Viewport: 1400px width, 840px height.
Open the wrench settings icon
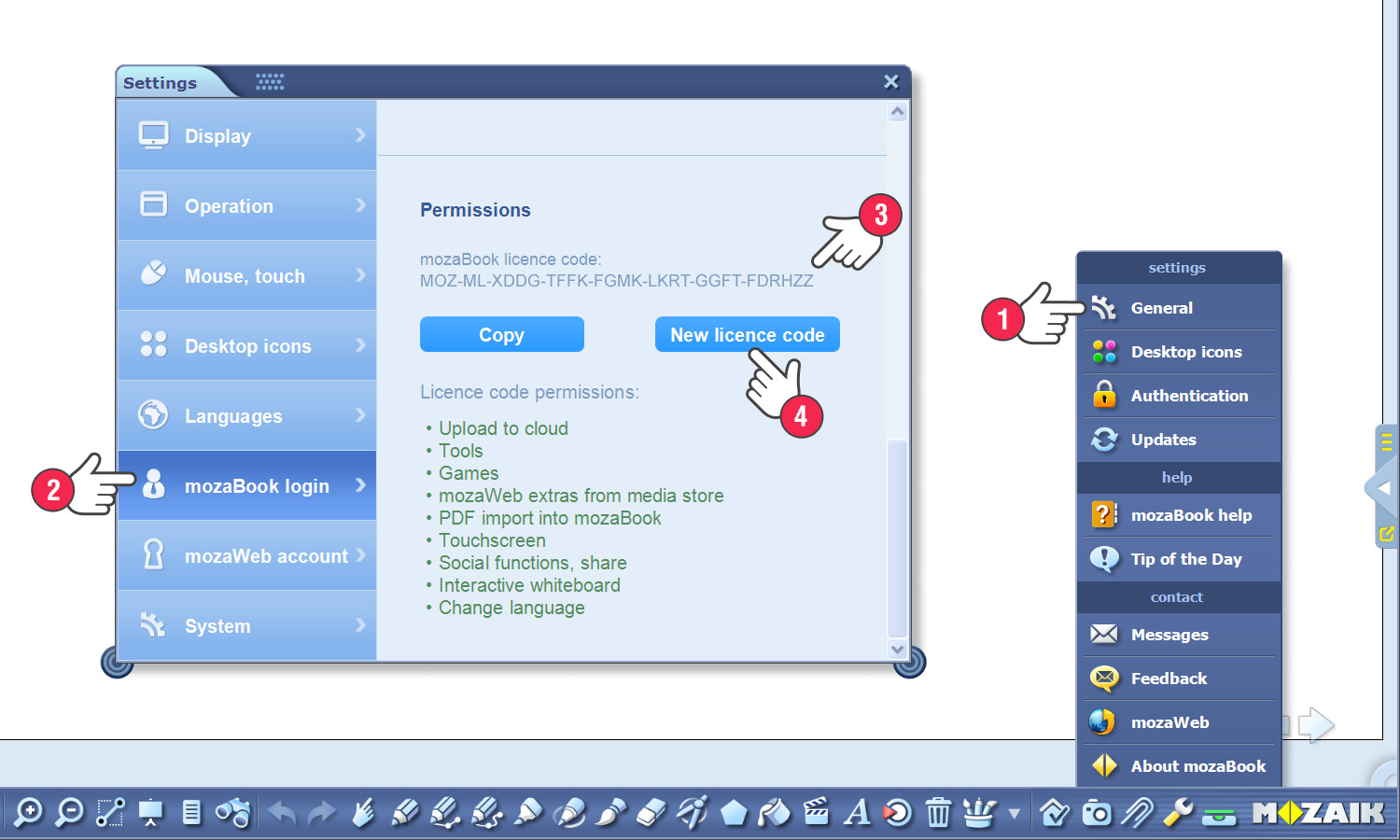(1178, 813)
